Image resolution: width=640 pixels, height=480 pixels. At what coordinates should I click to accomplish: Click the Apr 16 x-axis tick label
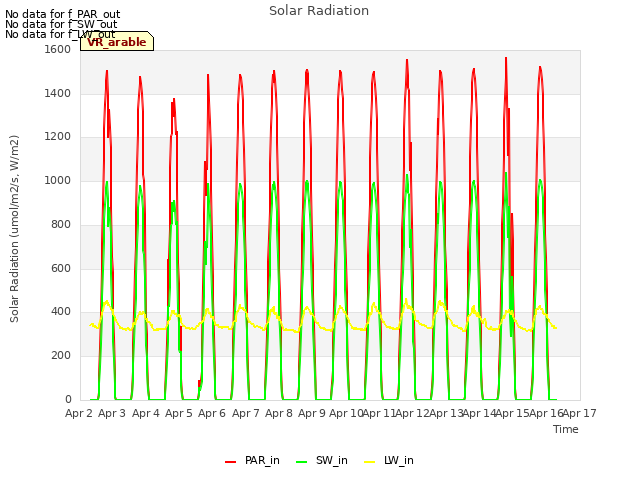(x=546, y=413)
